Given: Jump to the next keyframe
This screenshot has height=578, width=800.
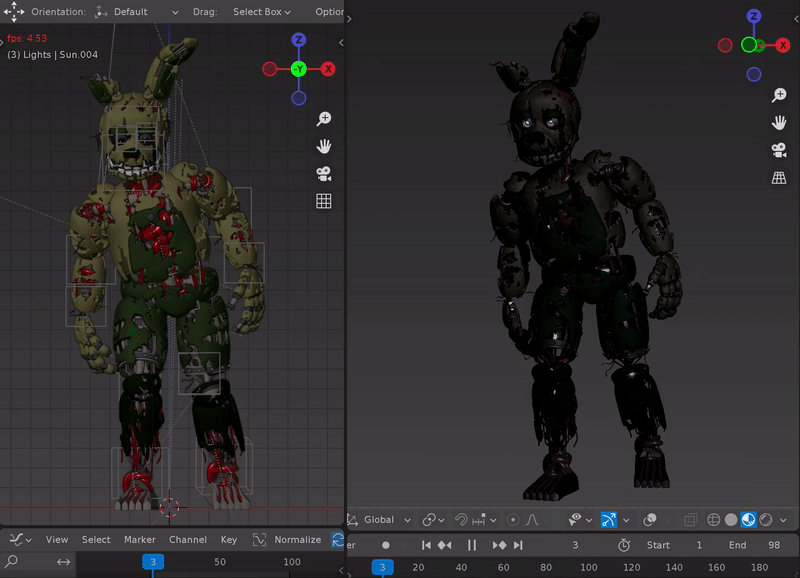Looking at the screenshot, I should [x=499, y=545].
